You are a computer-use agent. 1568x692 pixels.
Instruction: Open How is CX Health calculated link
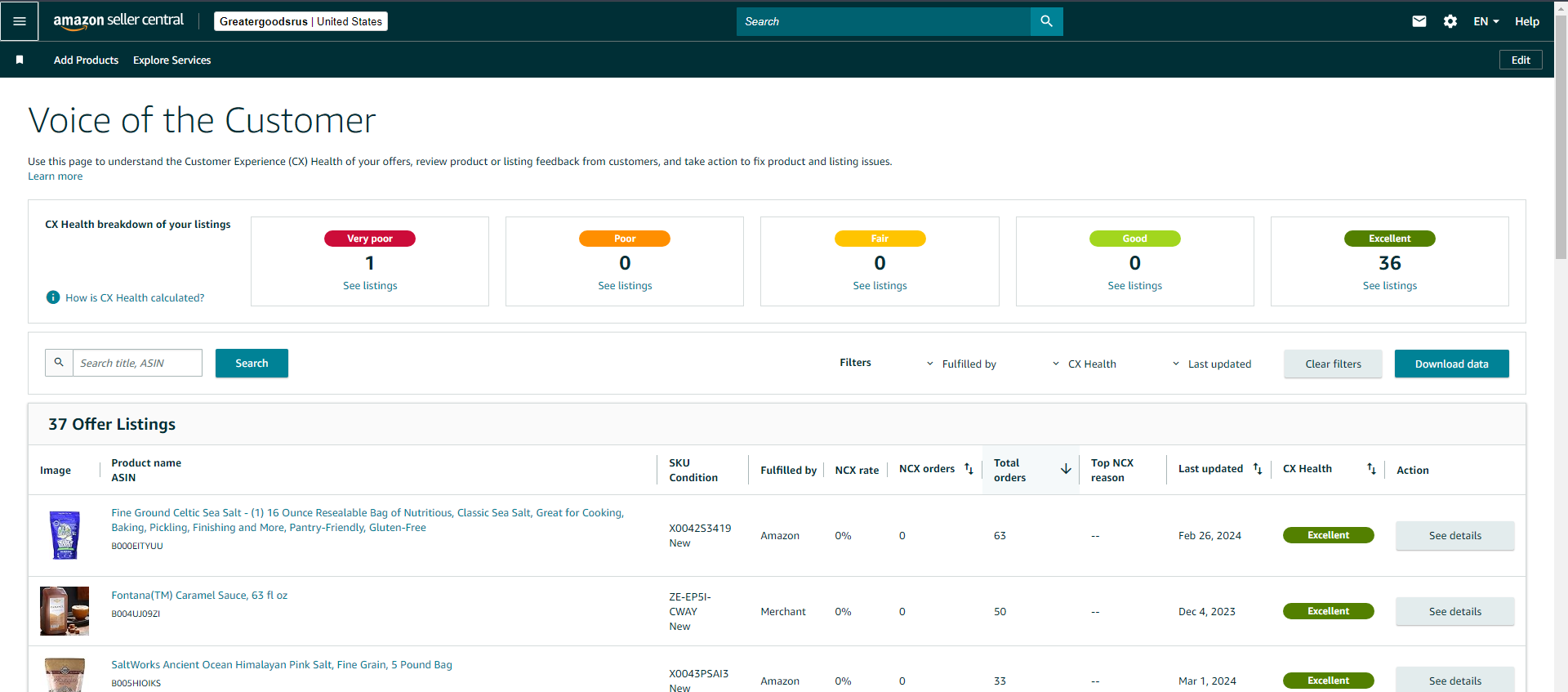point(135,298)
